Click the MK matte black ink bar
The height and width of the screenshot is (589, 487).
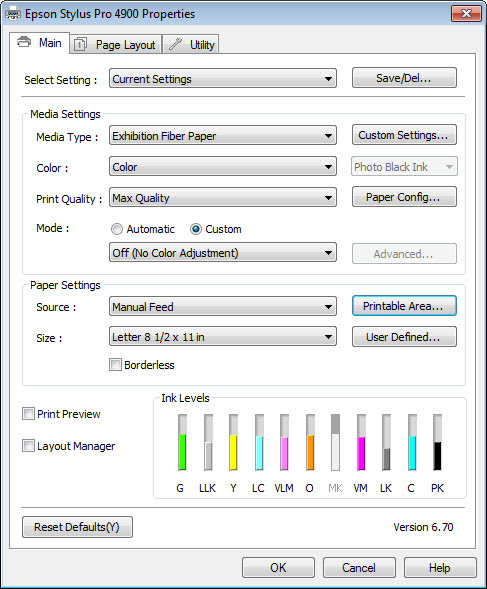(336, 442)
